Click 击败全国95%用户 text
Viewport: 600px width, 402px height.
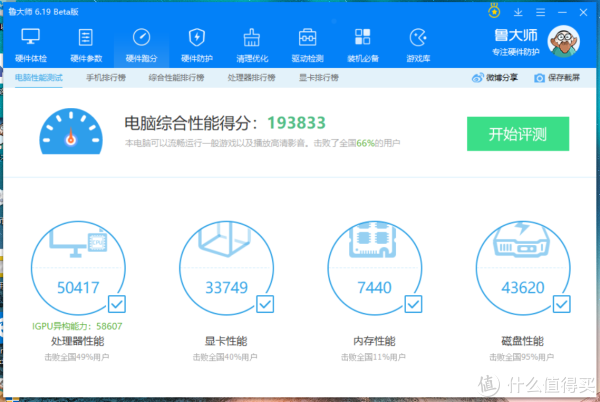coord(522,357)
